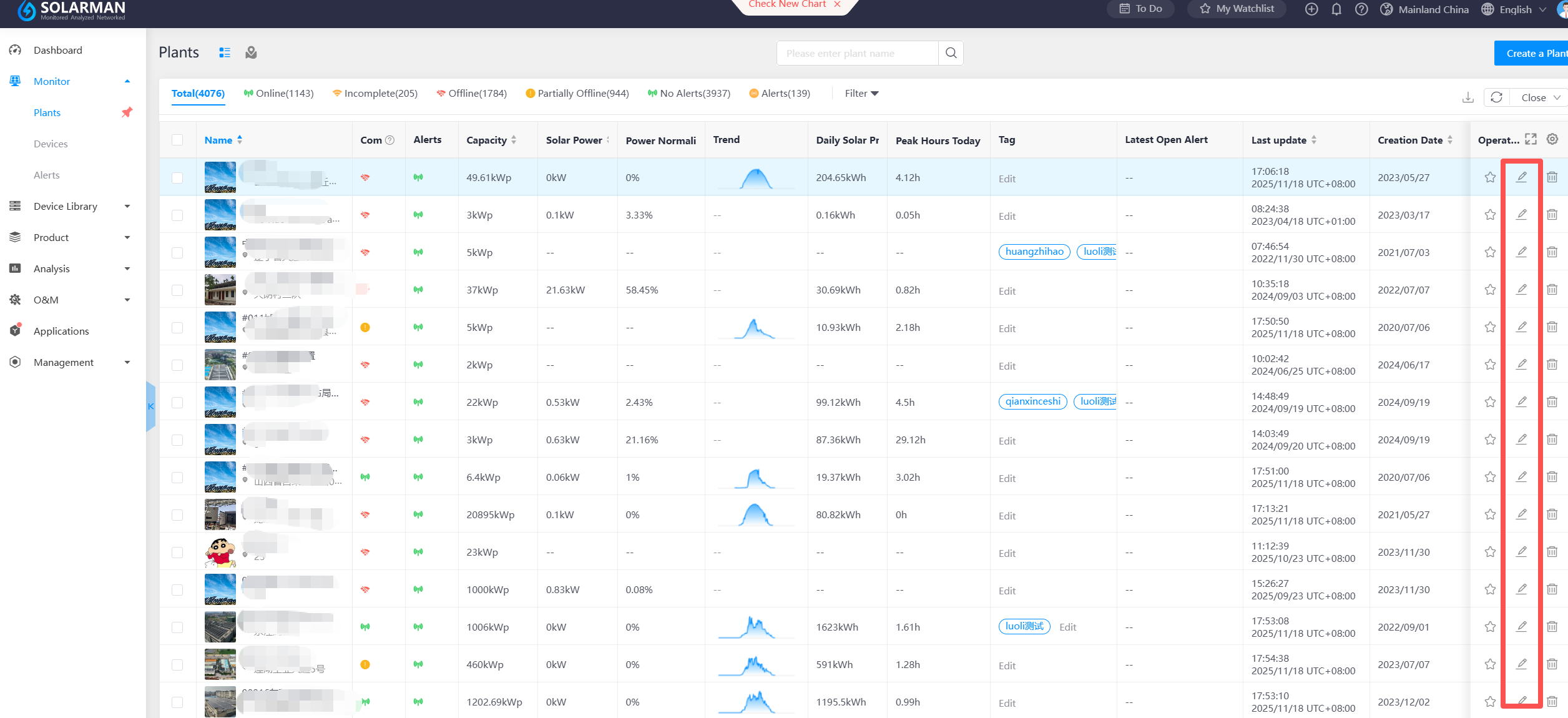The height and width of the screenshot is (718, 1568).
Task: Switch to map view icon
Action: 251,53
